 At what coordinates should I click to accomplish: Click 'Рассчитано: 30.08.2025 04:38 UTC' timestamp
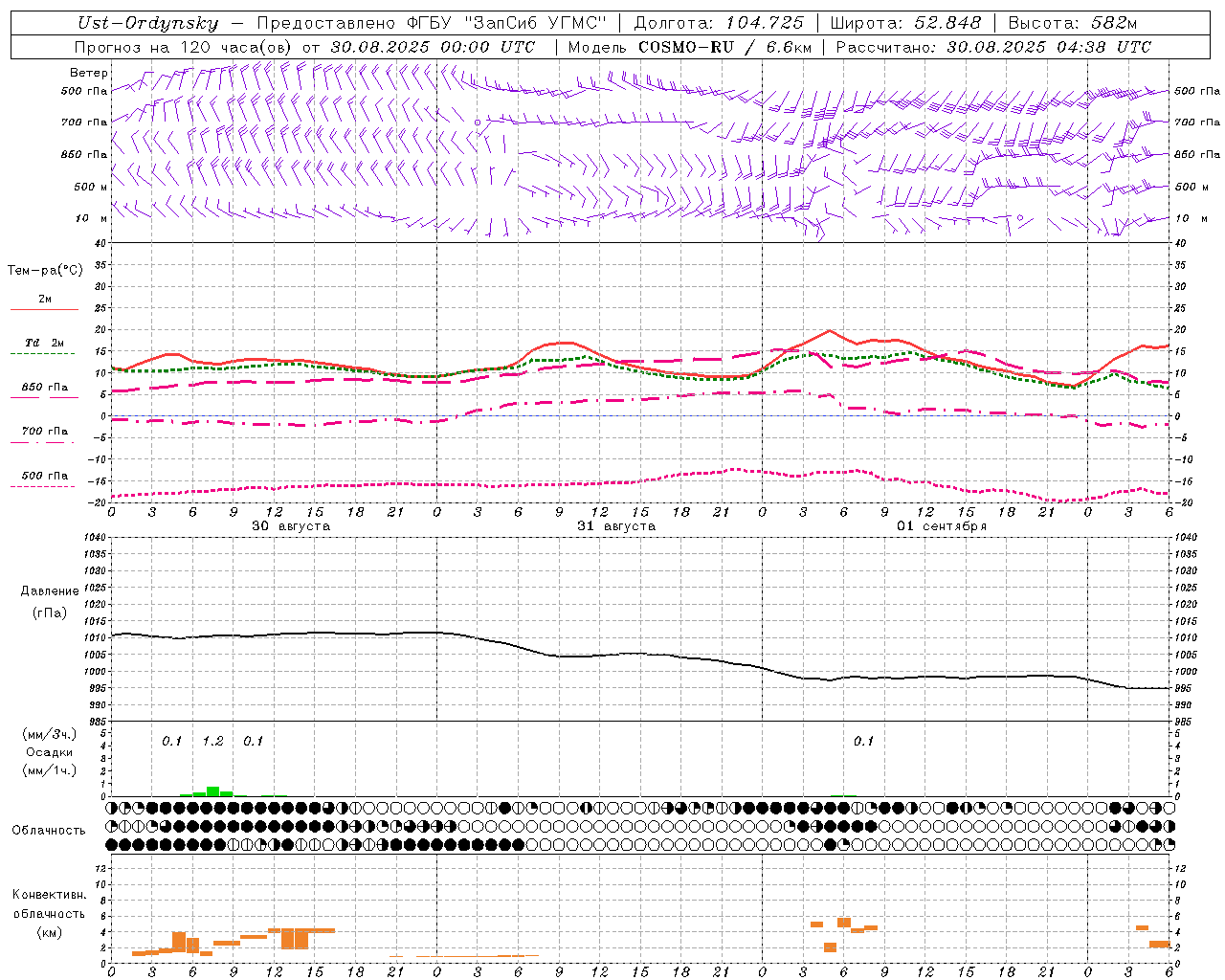993,47
